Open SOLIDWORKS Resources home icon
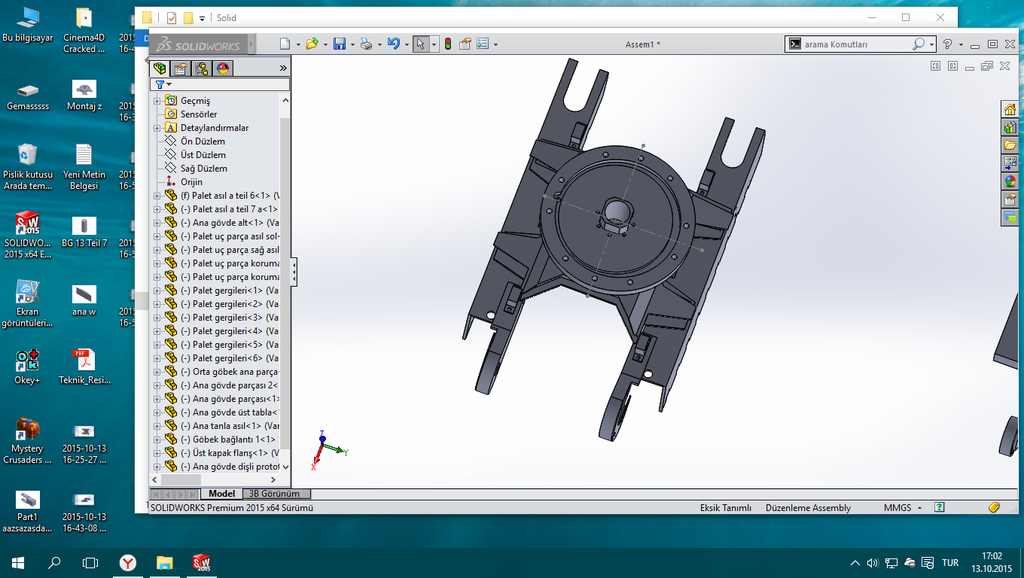This screenshot has height=578, width=1024. point(1010,109)
